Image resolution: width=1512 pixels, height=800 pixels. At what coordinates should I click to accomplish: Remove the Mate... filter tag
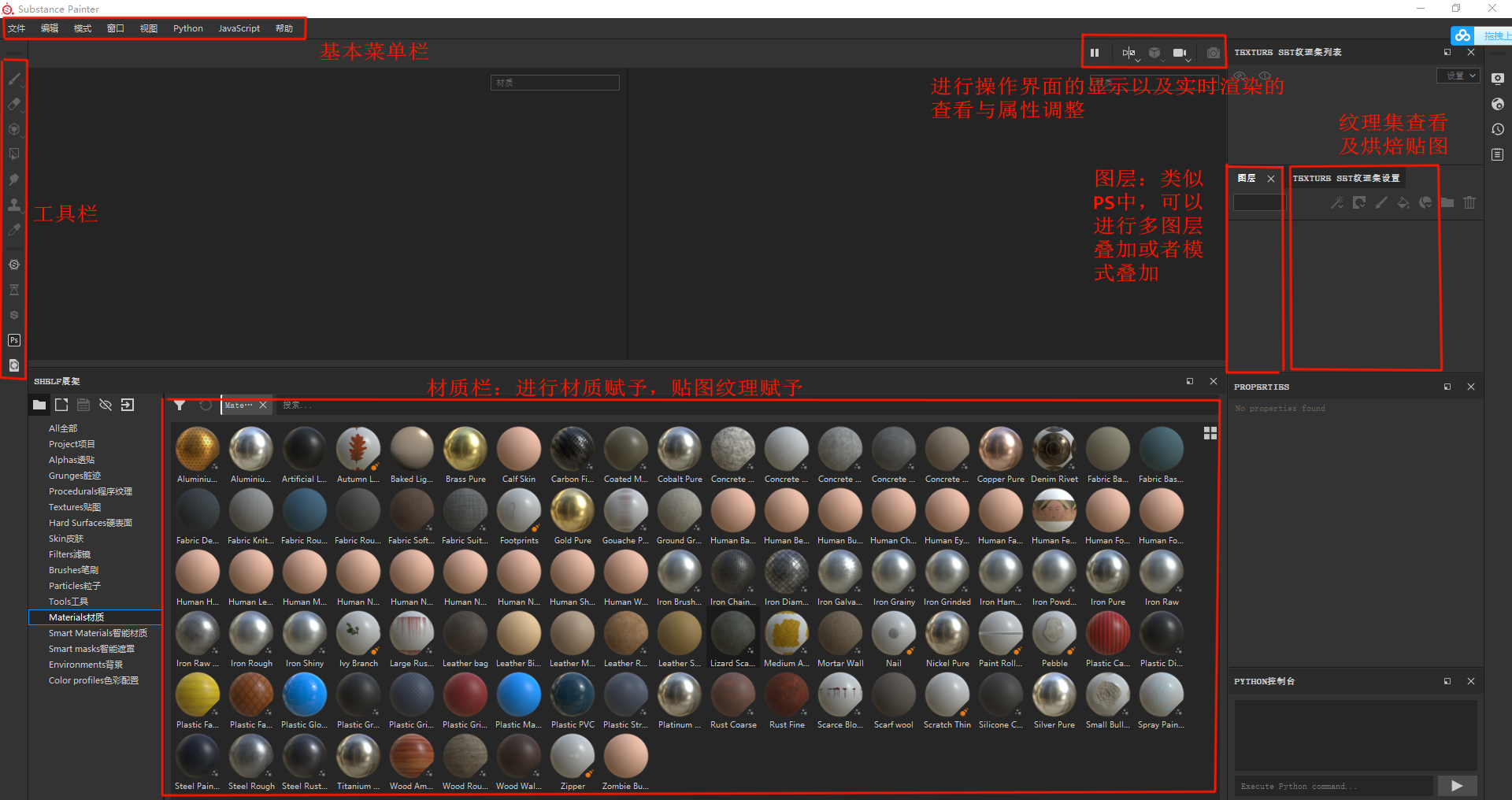tap(263, 405)
